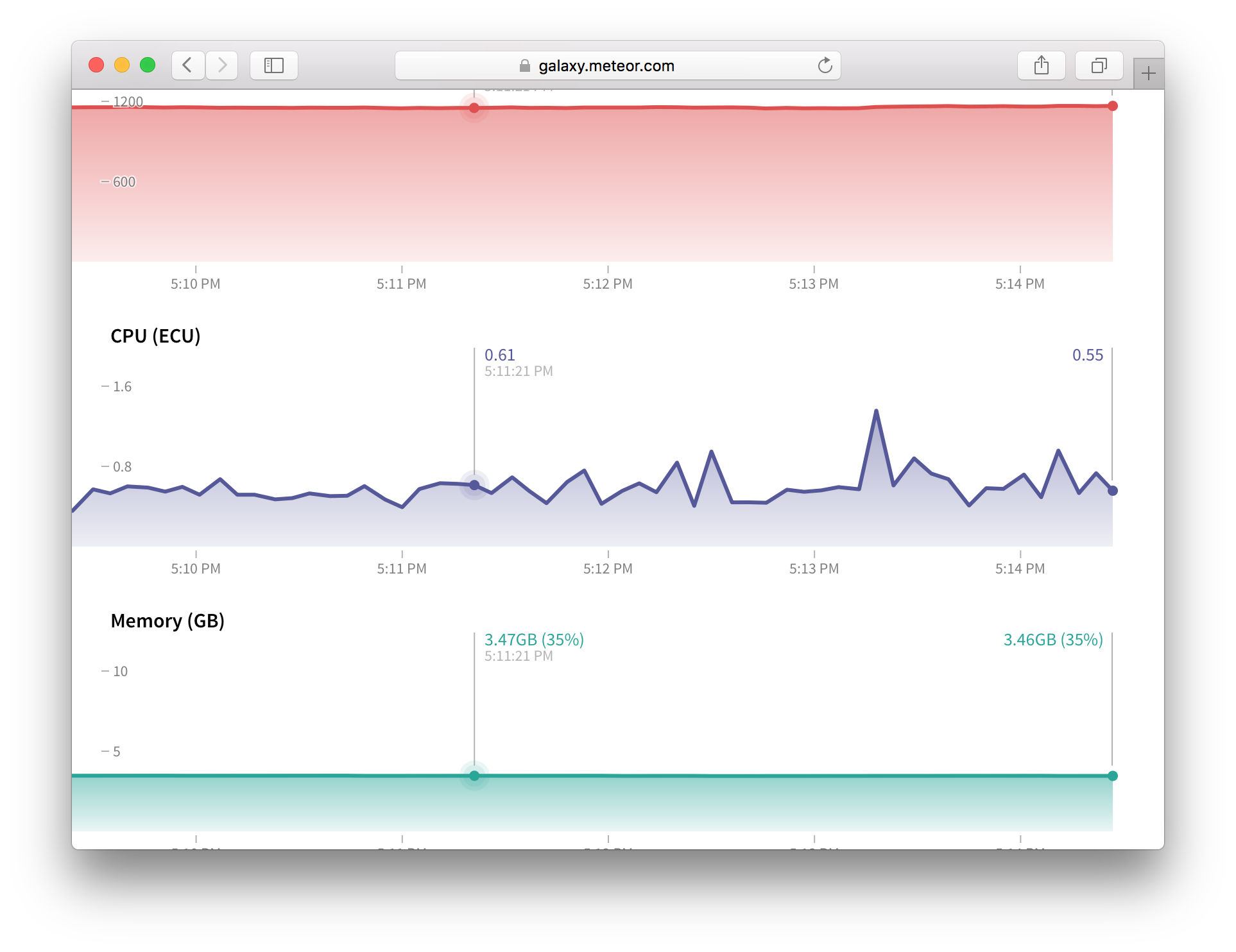The image size is (1236, 952).
Task: Click the red chart's latest endpoint dot
Action: [1113, 106]
